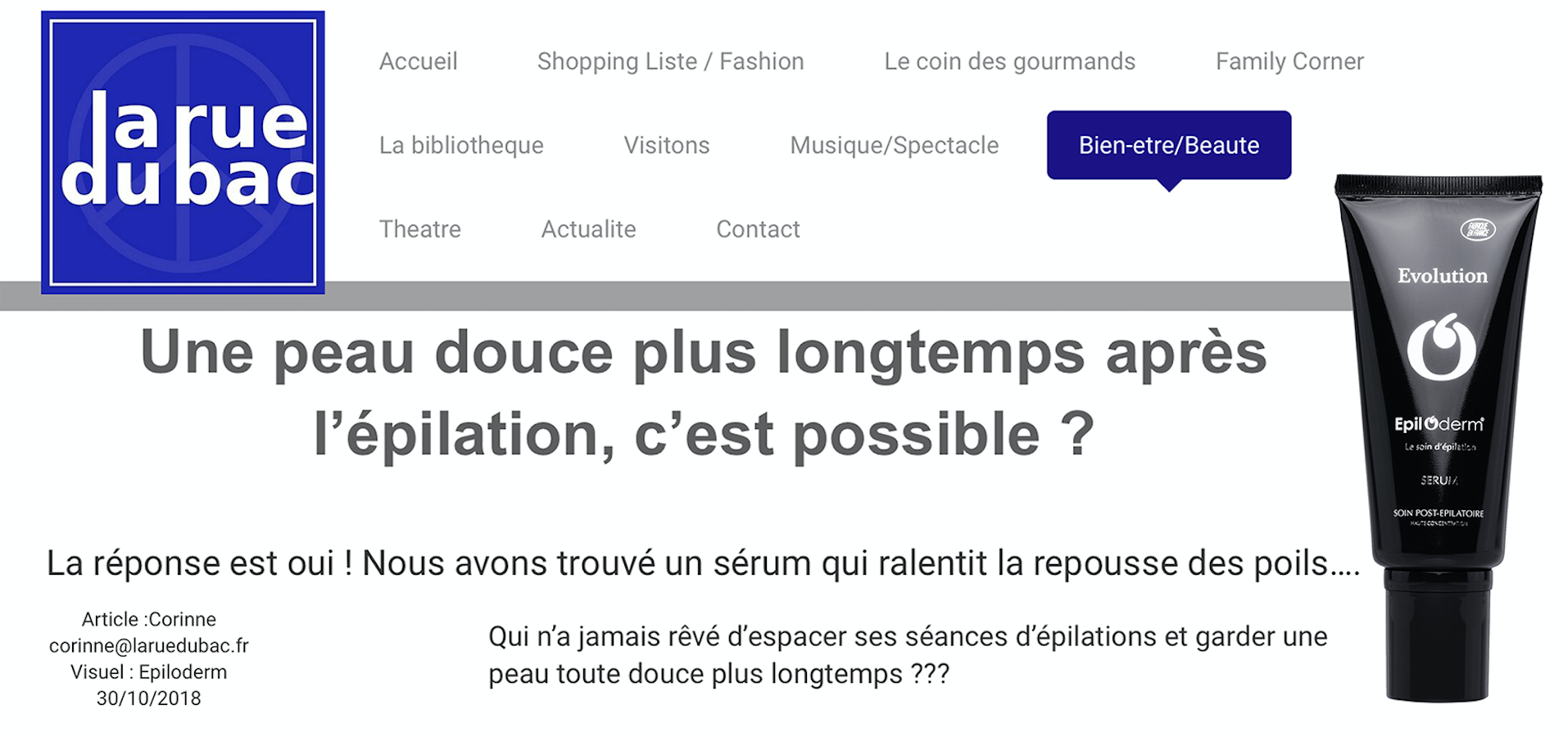Select the Family Corner menu item
This screenshot has width=1568, height=732.
click(1289, 61)
